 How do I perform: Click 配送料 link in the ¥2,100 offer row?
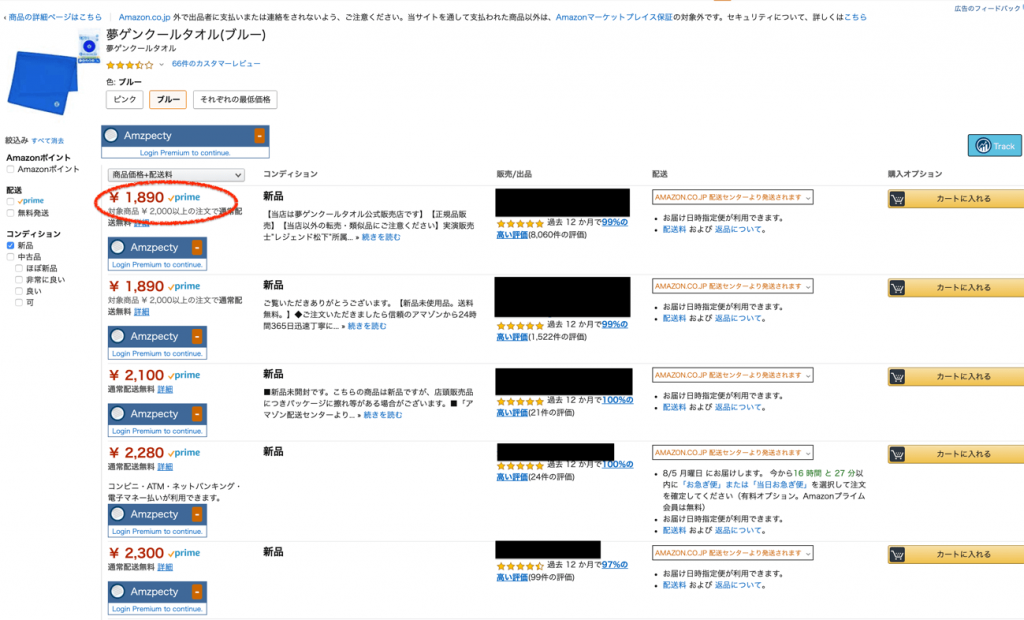coord(675,407)
